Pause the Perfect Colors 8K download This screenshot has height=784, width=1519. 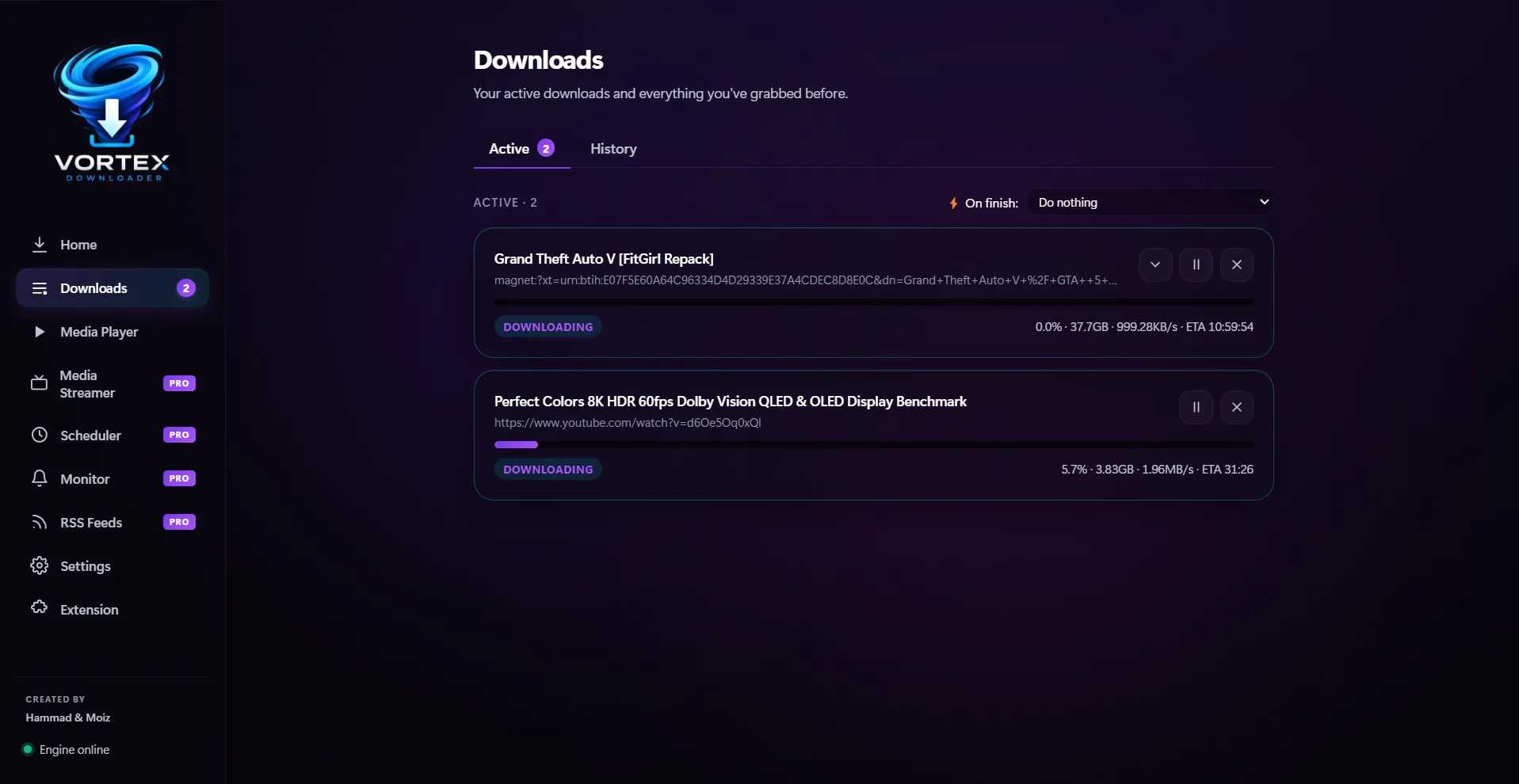[1196, 407]
